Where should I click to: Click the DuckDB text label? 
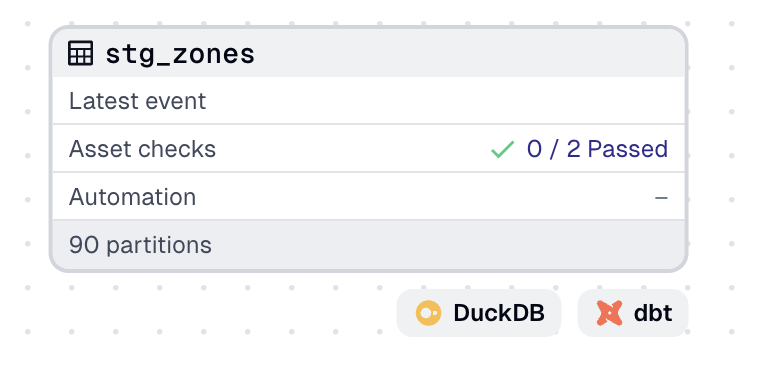pyautogui.click(x=499, y=313)
